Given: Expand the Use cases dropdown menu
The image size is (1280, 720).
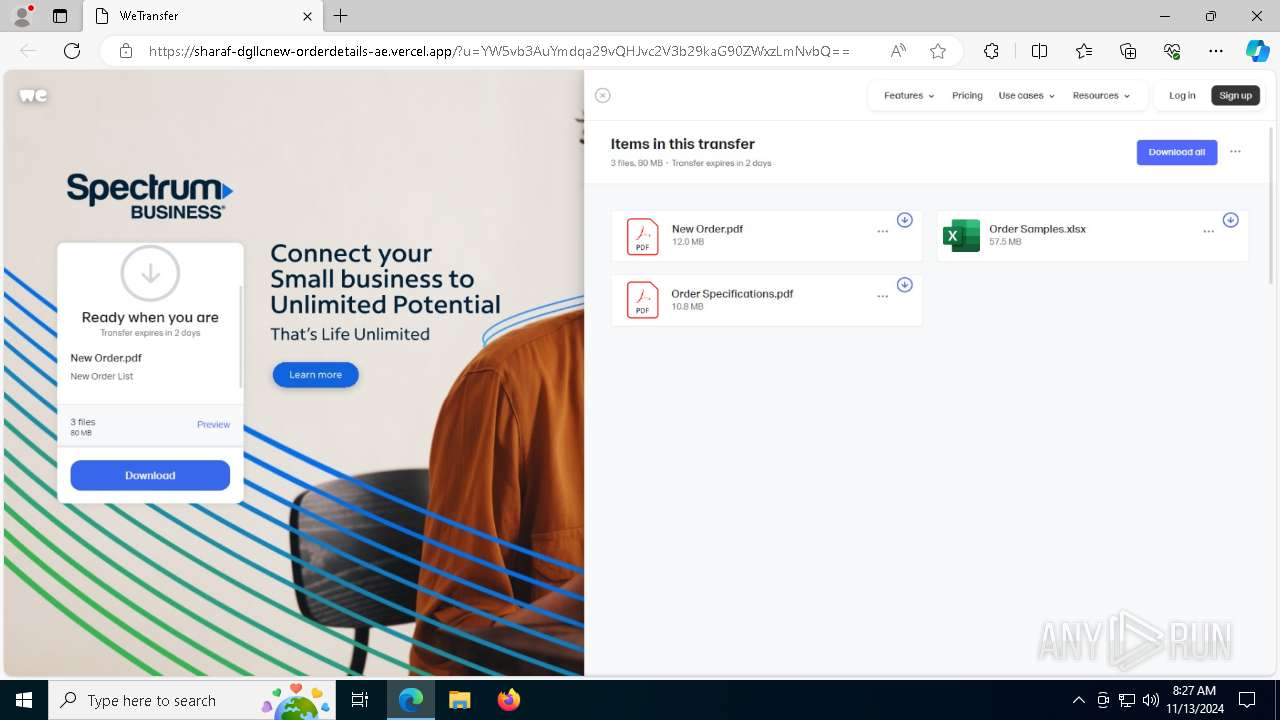Looking at the screenshot, I should pyautogui.click(x=1026, y=96).
